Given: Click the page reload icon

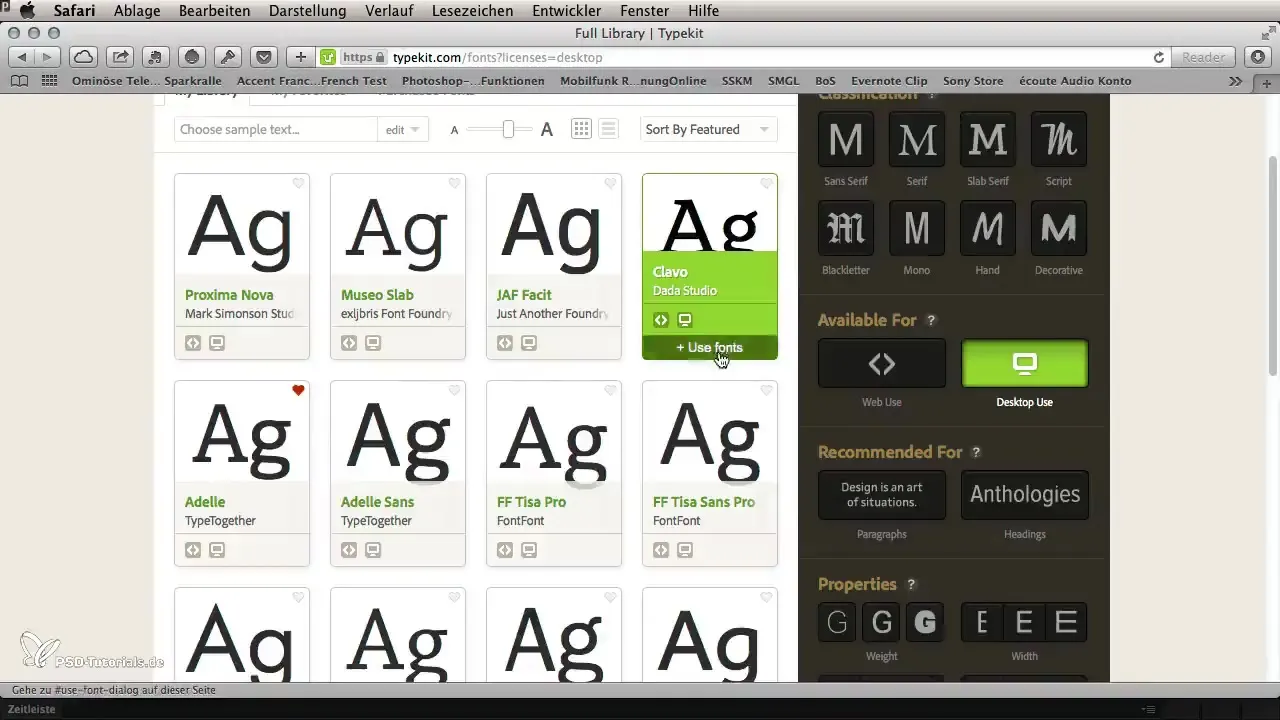Looking at the screenshot, I should (1159, 57).
